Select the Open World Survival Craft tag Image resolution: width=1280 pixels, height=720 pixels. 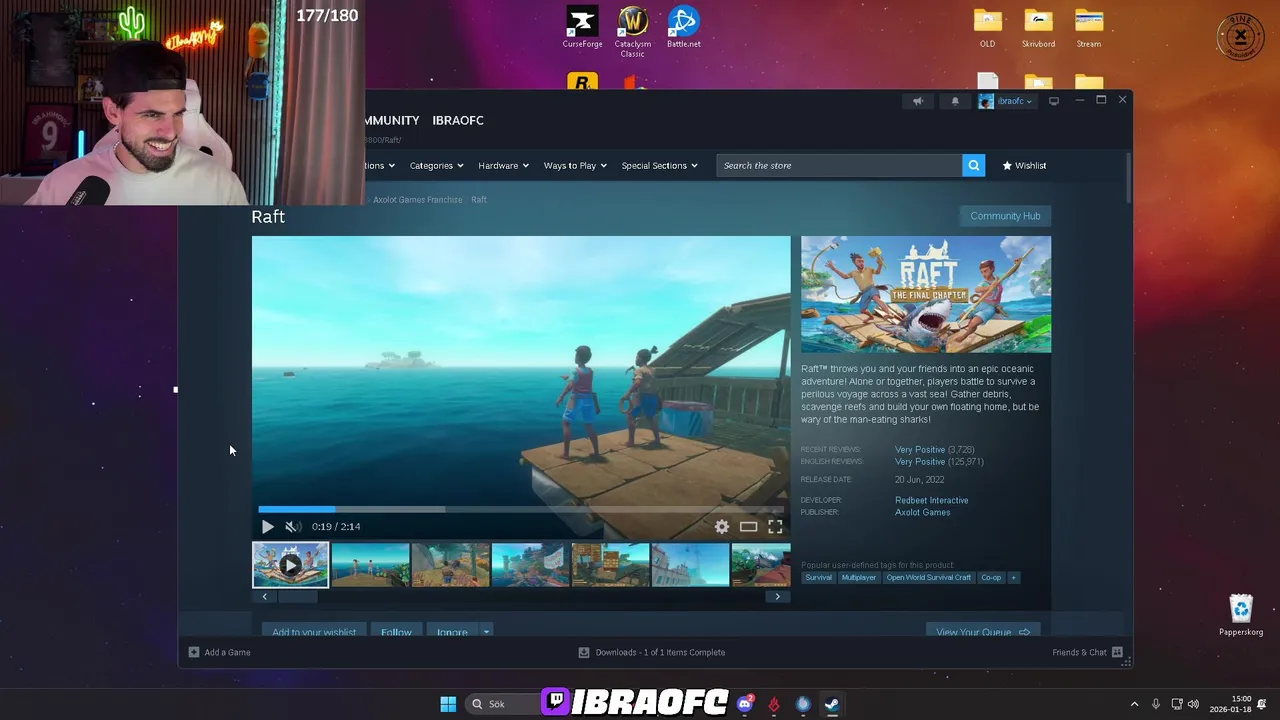point(928,577)
